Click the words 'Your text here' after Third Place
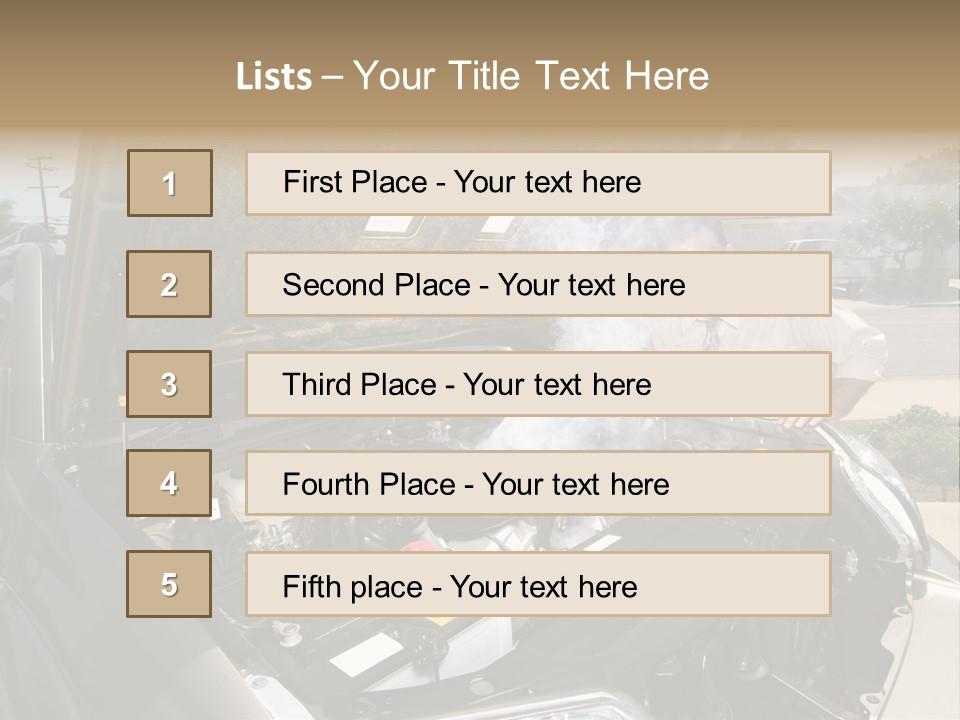This screenshot has width=960, height=720. click(x=557, y=385)
